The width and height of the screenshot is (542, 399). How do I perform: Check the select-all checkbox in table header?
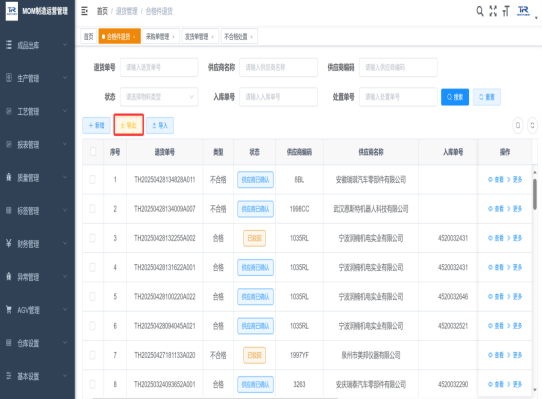pyautogui.click(x=93, y=151)
